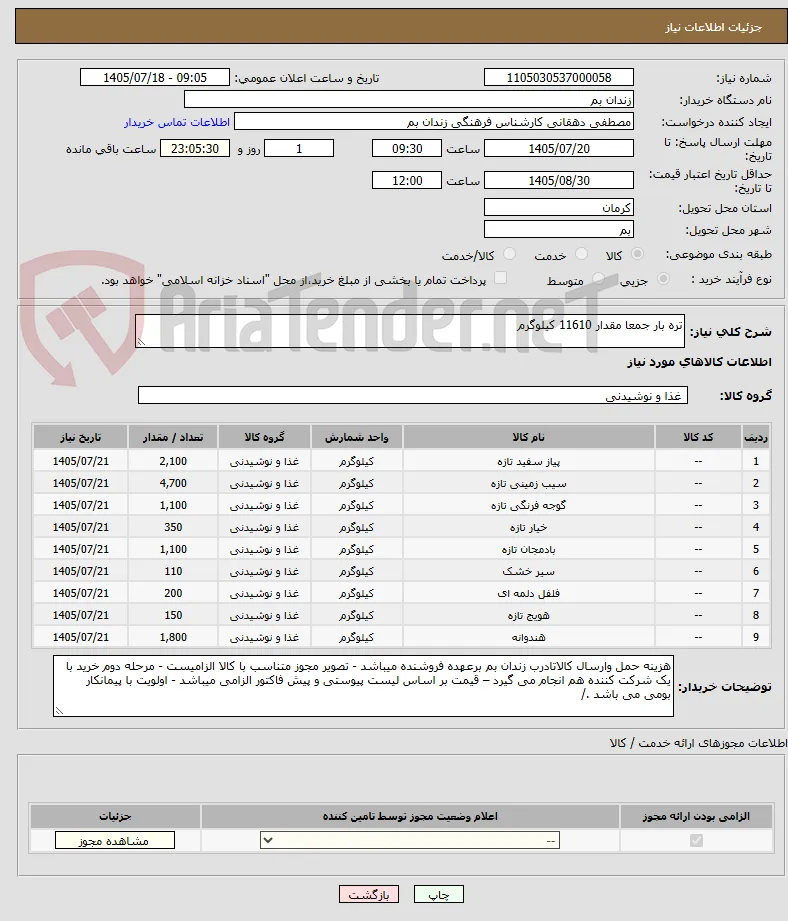Click the remaining time 23:05:30 field

[x=195, y=149]
